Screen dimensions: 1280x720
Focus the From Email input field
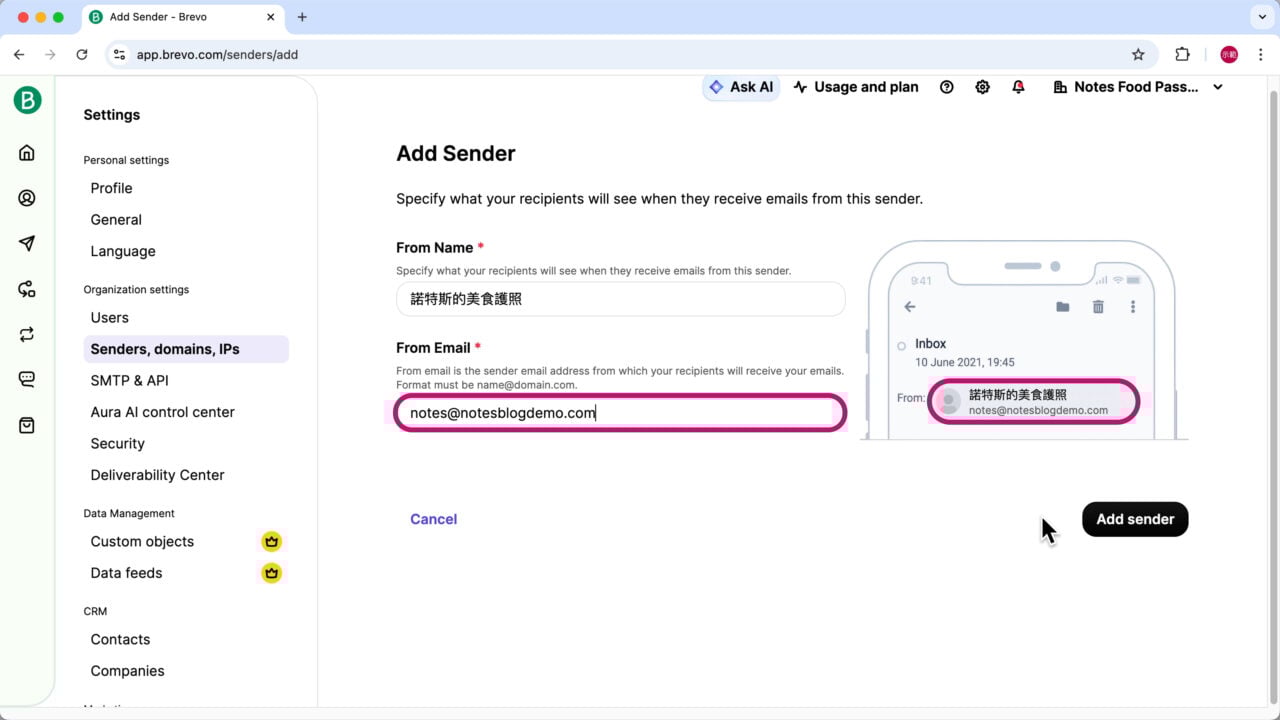620,413
